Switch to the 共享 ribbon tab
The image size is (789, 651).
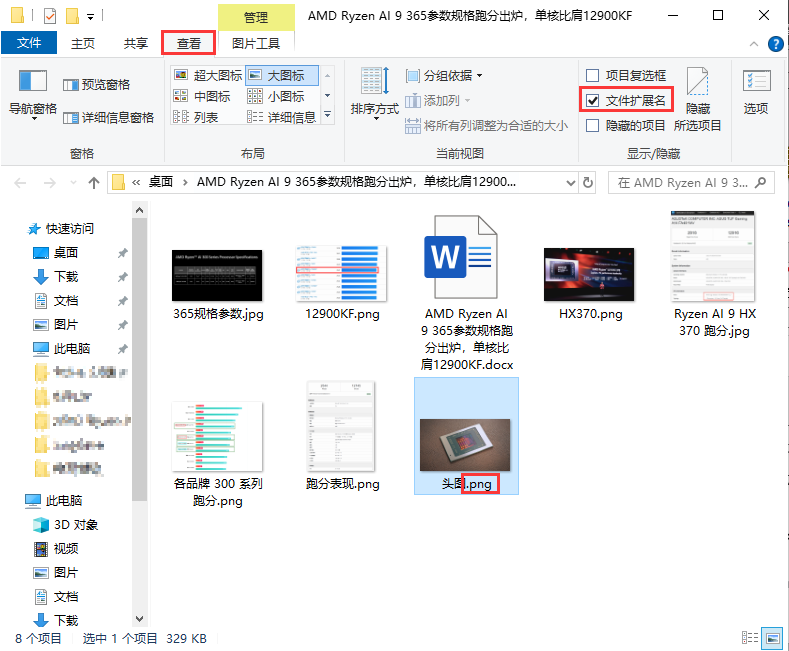click(136, 43)
